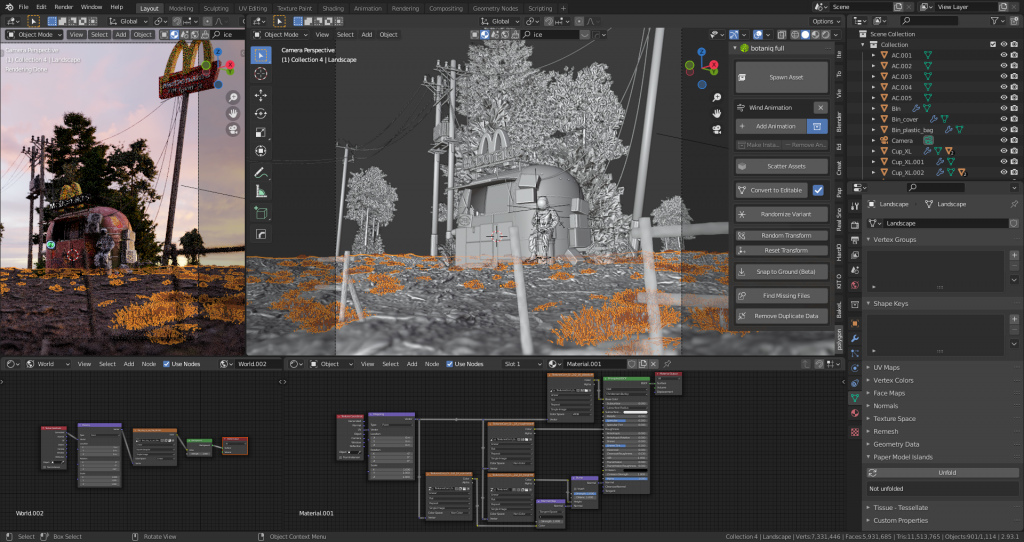Open the Add menu in center viewport header
This screenshot has width=1024, height=542.
[x=367, y=35]
